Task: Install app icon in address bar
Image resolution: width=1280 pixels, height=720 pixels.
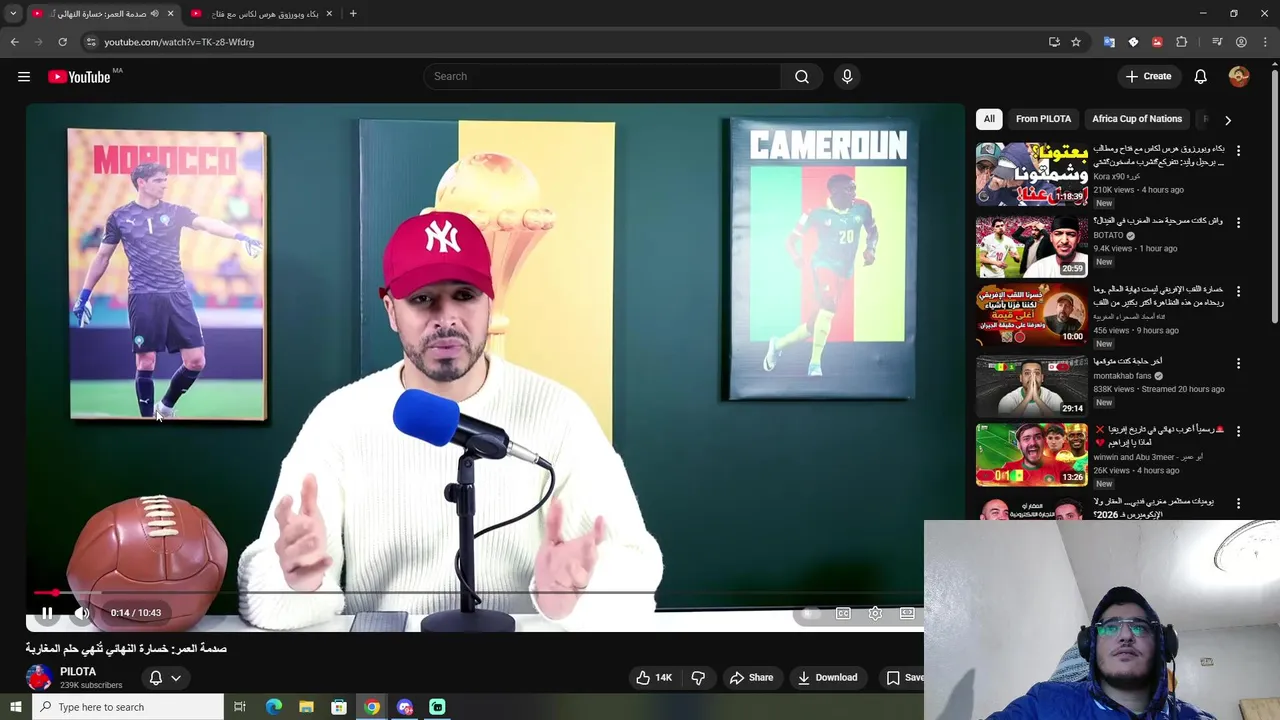Action: pyautogui.click(x=1054, y=42)
